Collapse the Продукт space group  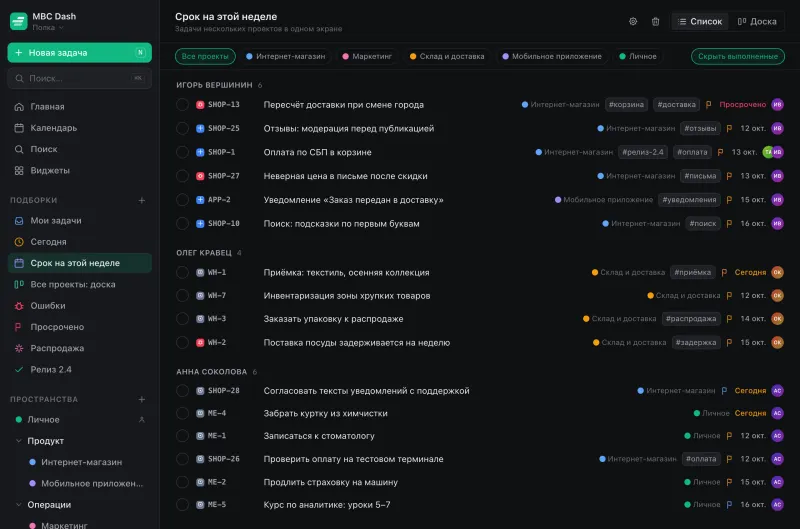coord(19,441)
